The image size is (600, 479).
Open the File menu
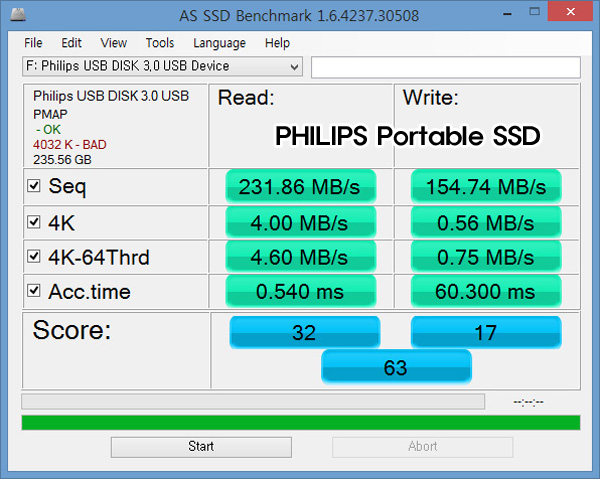tap(33, 43)
